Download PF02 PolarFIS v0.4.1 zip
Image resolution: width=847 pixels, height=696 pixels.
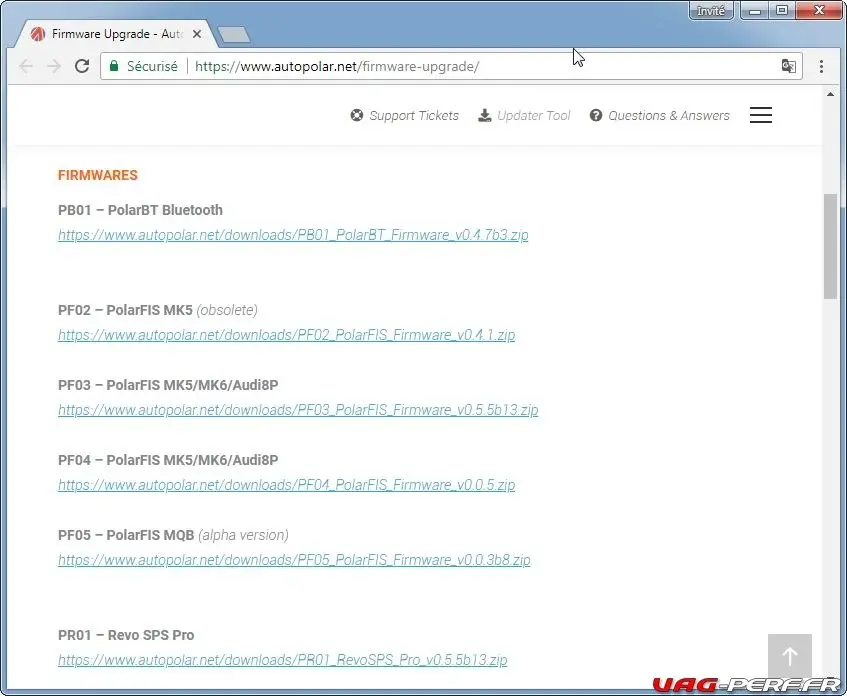pyautogui.click(x=286, y=335)
